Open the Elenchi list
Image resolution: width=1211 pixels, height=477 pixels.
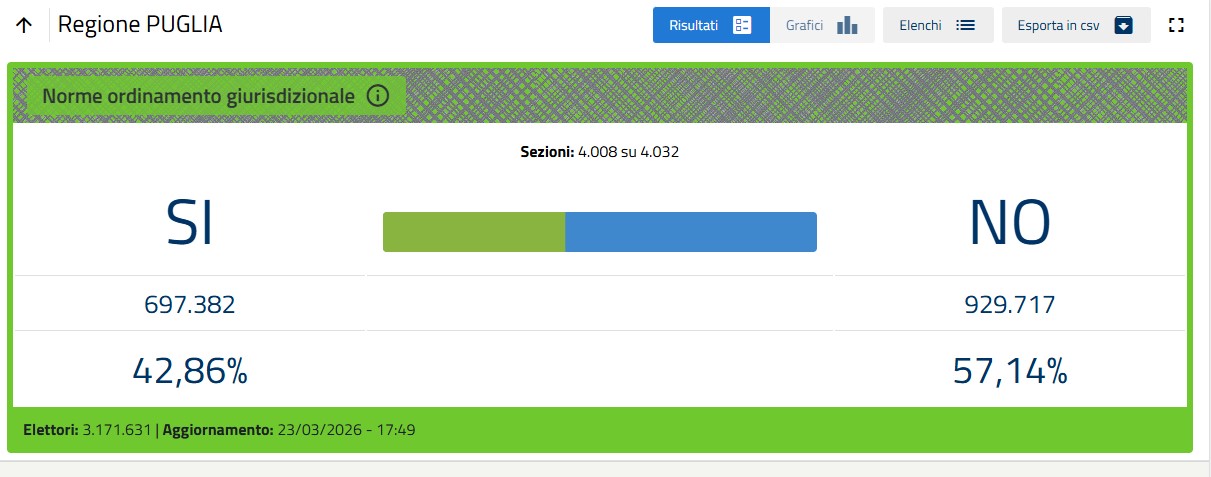937,25
